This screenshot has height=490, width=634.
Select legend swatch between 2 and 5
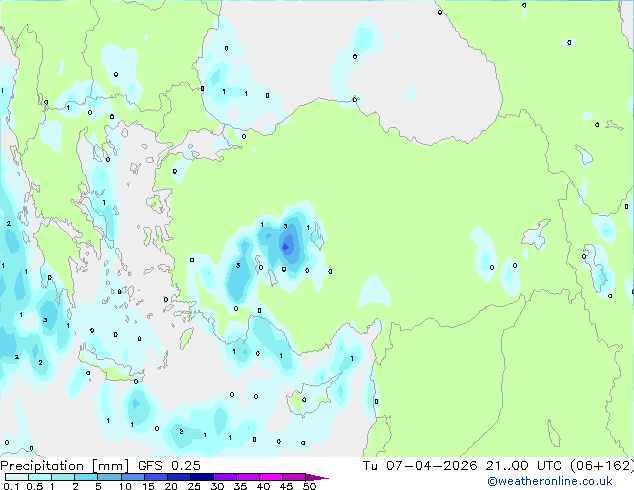(86, 477)
